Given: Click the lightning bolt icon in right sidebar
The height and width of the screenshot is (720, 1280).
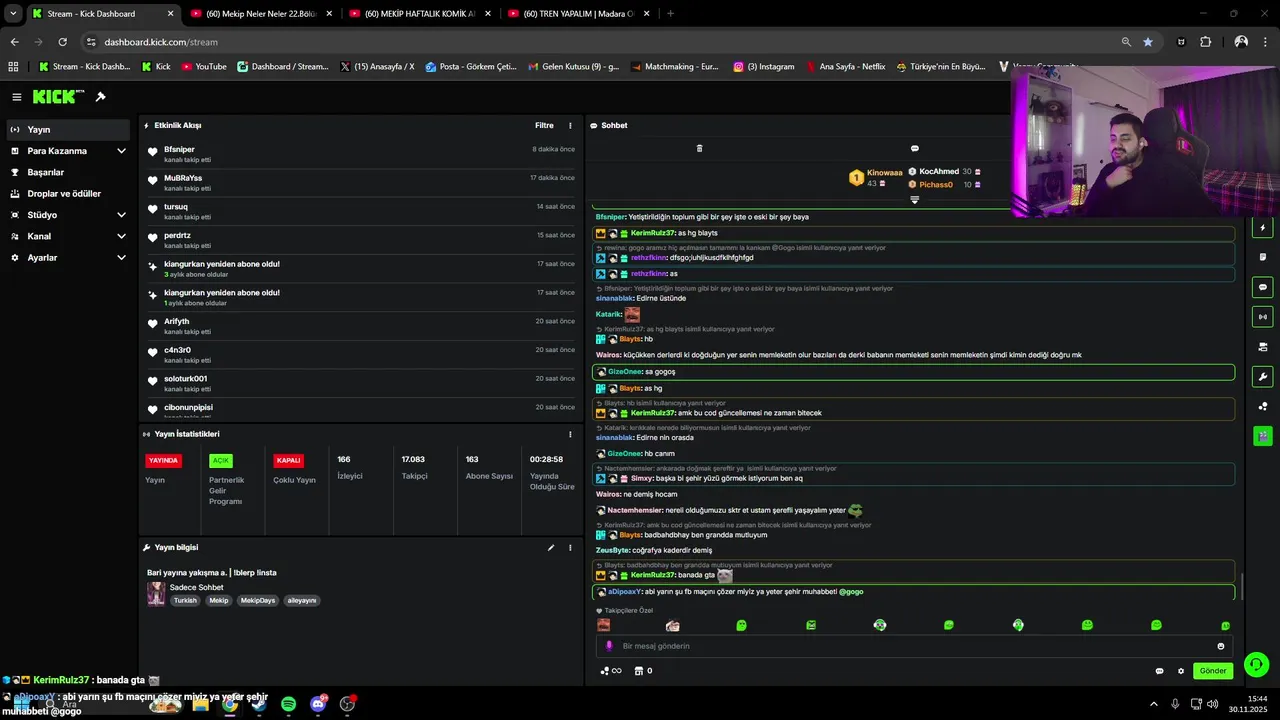Looking at the screenshot, I should 1263,228.
